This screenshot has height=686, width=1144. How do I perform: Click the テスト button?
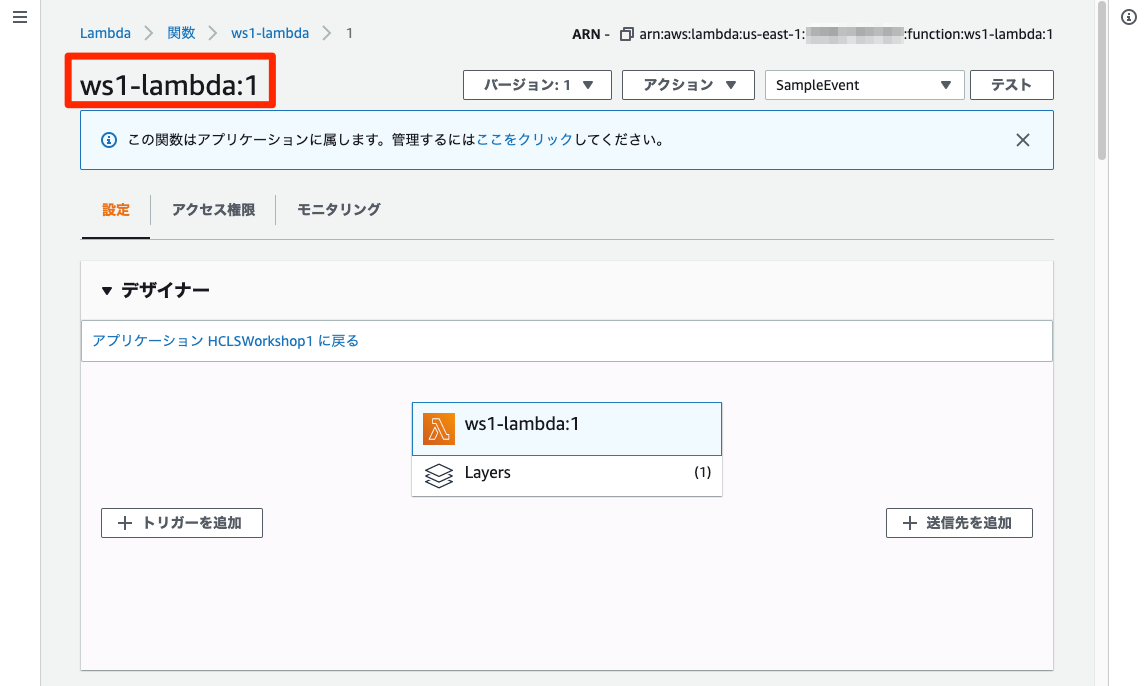click(x=1011, y=85)
